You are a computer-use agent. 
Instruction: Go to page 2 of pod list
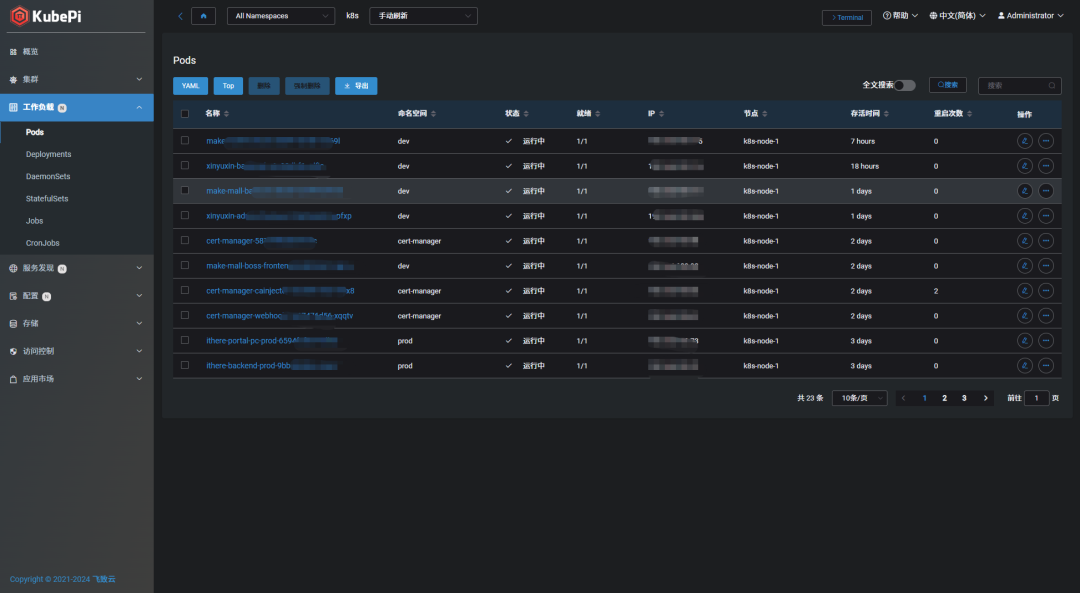(944, 398)
